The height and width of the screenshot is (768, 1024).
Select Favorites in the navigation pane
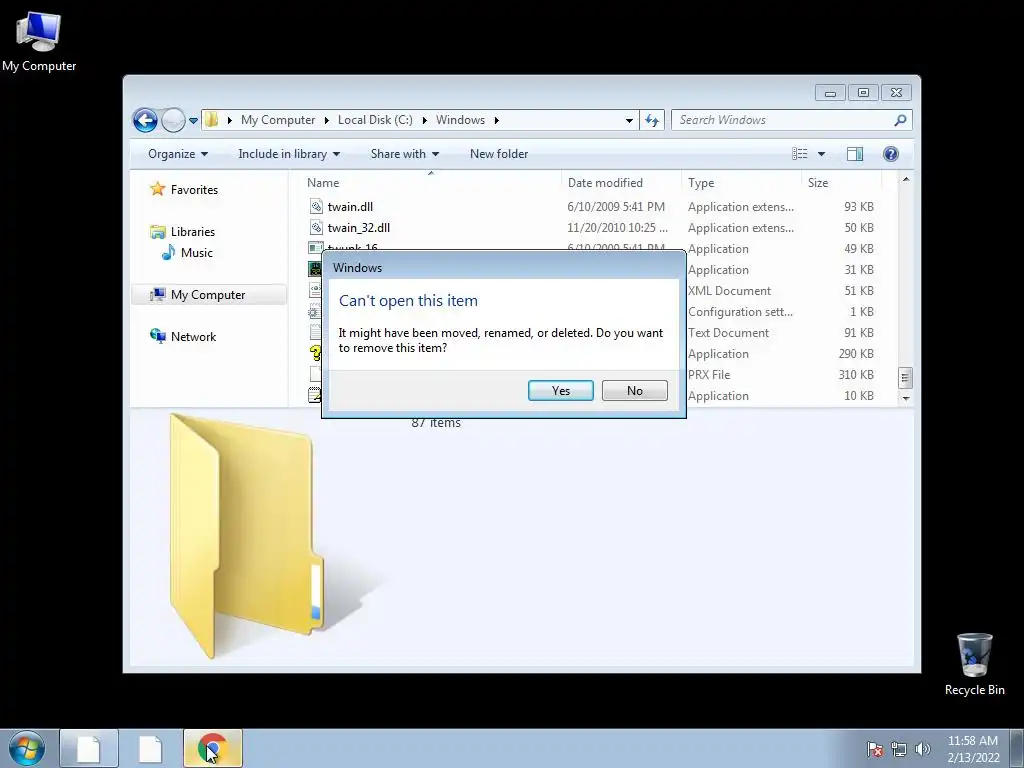click(194, 190)
